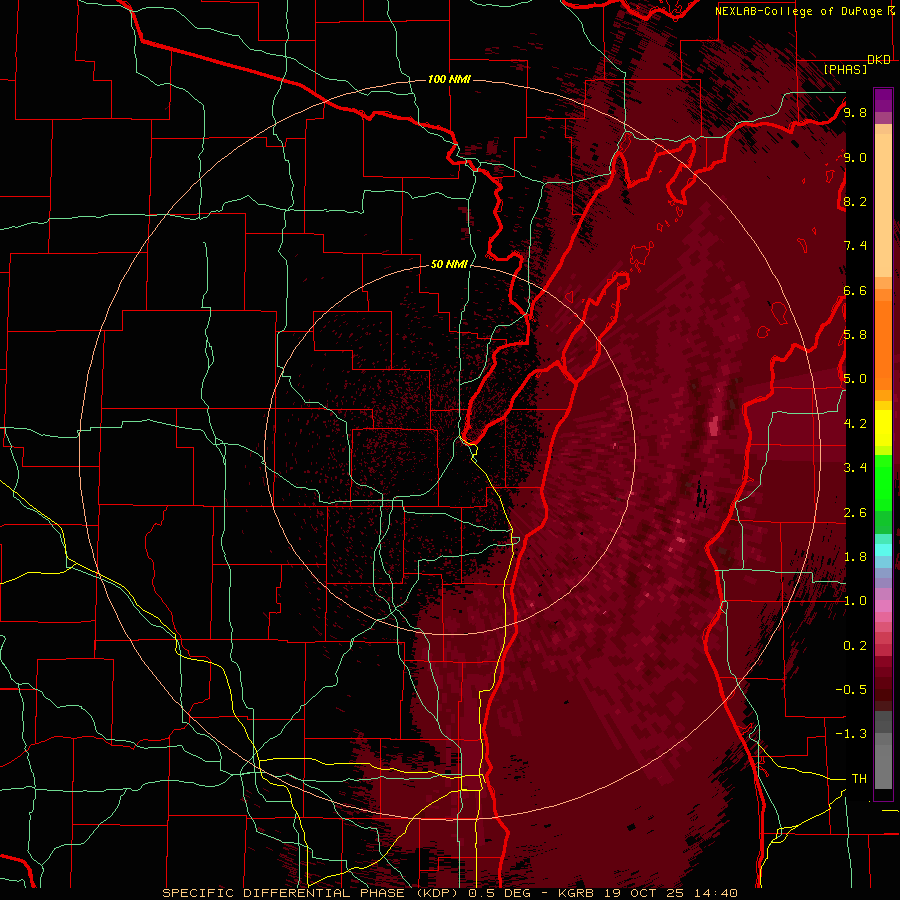The image size is (900, 900).
Task: Click the 2.6 value on the color scale
Action: (x=855, y=512)
